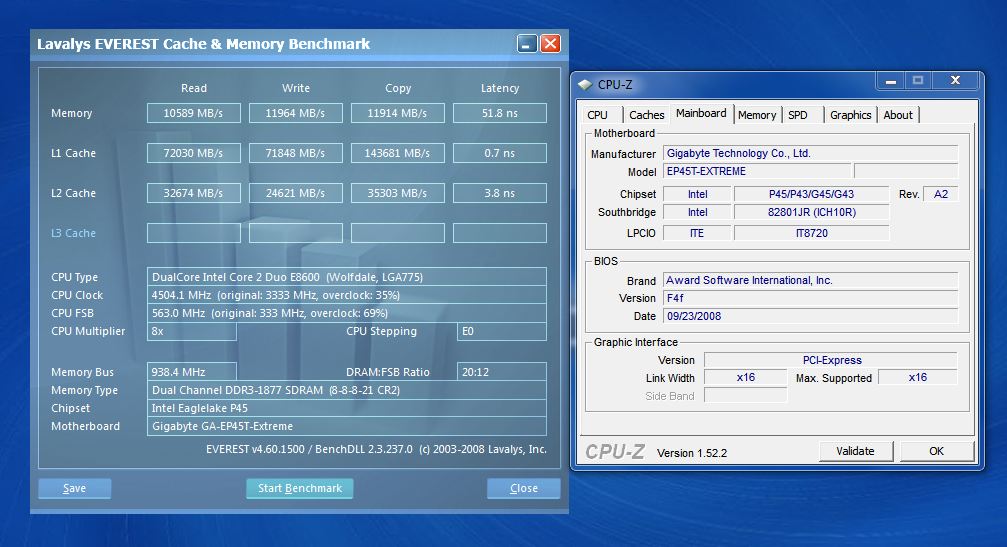Click OK in the CPU-Z window

click(936, 451)
